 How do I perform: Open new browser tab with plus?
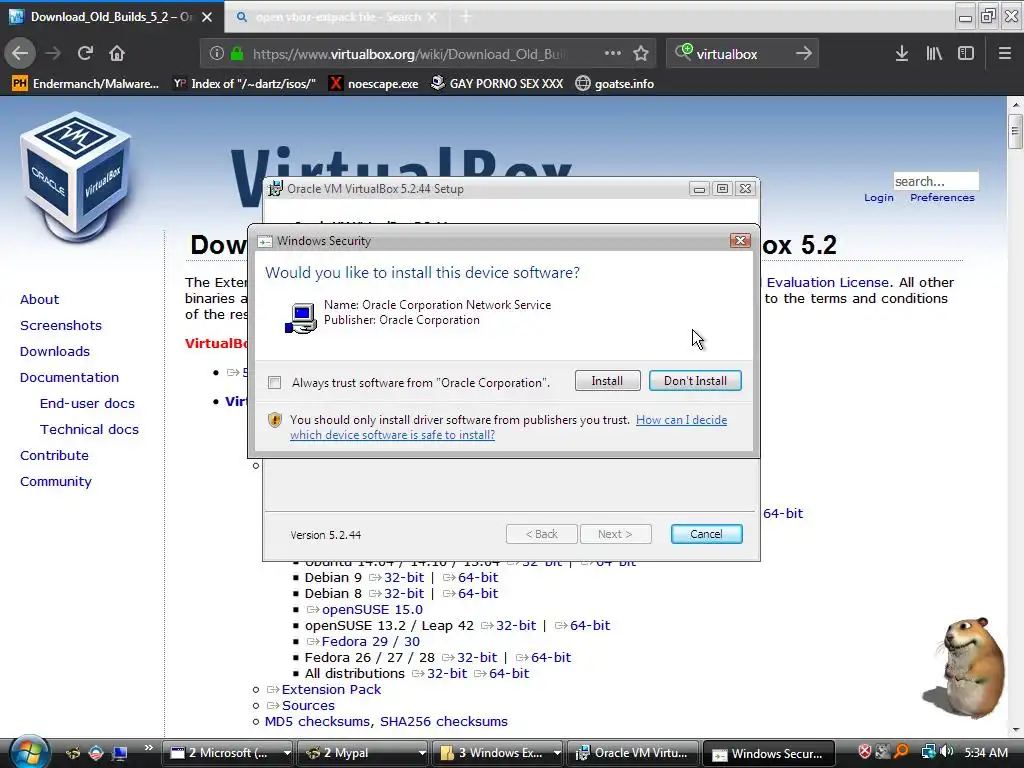[x=466, y=17]
